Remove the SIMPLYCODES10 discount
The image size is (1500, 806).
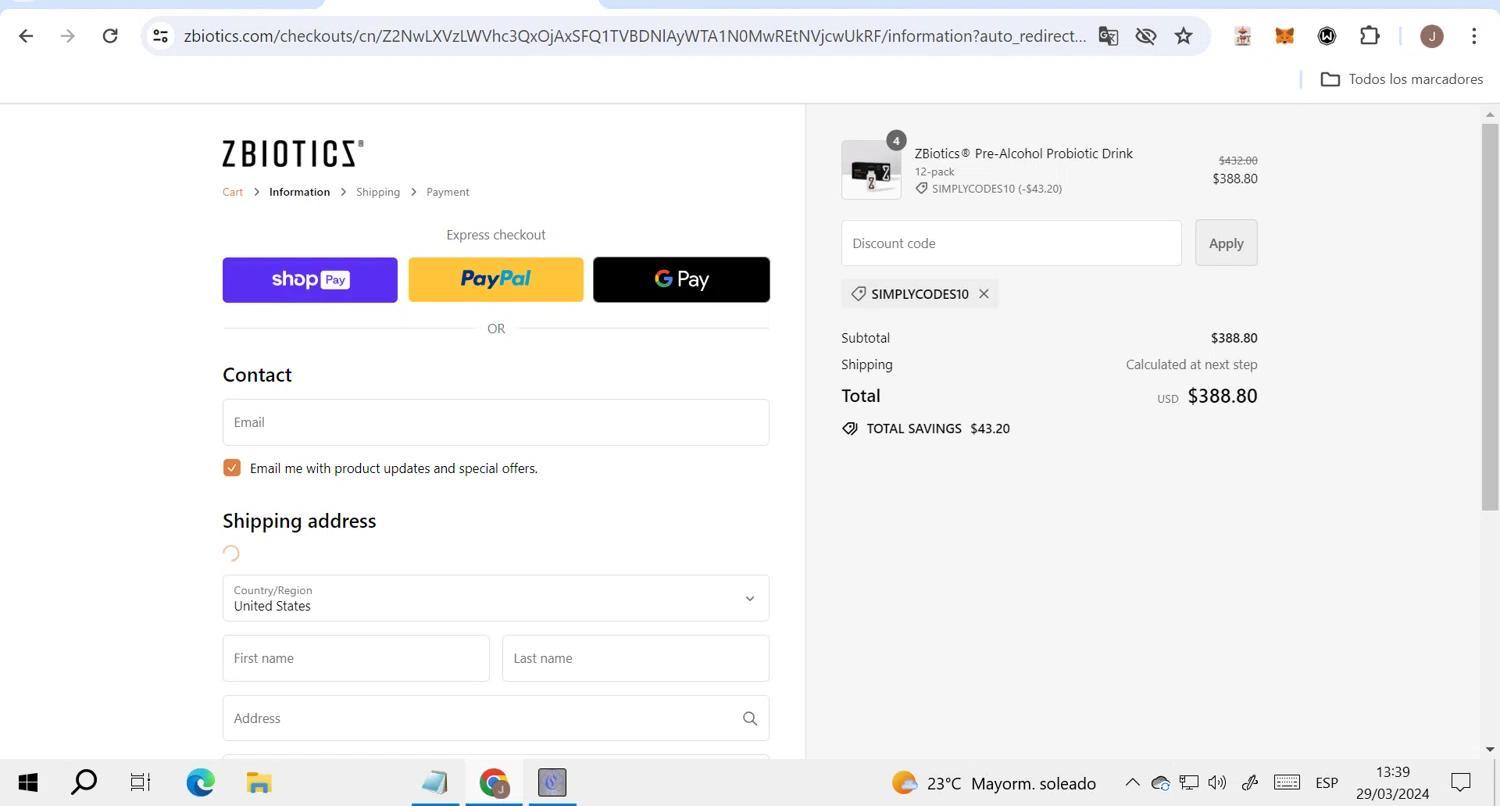point(984,294)
